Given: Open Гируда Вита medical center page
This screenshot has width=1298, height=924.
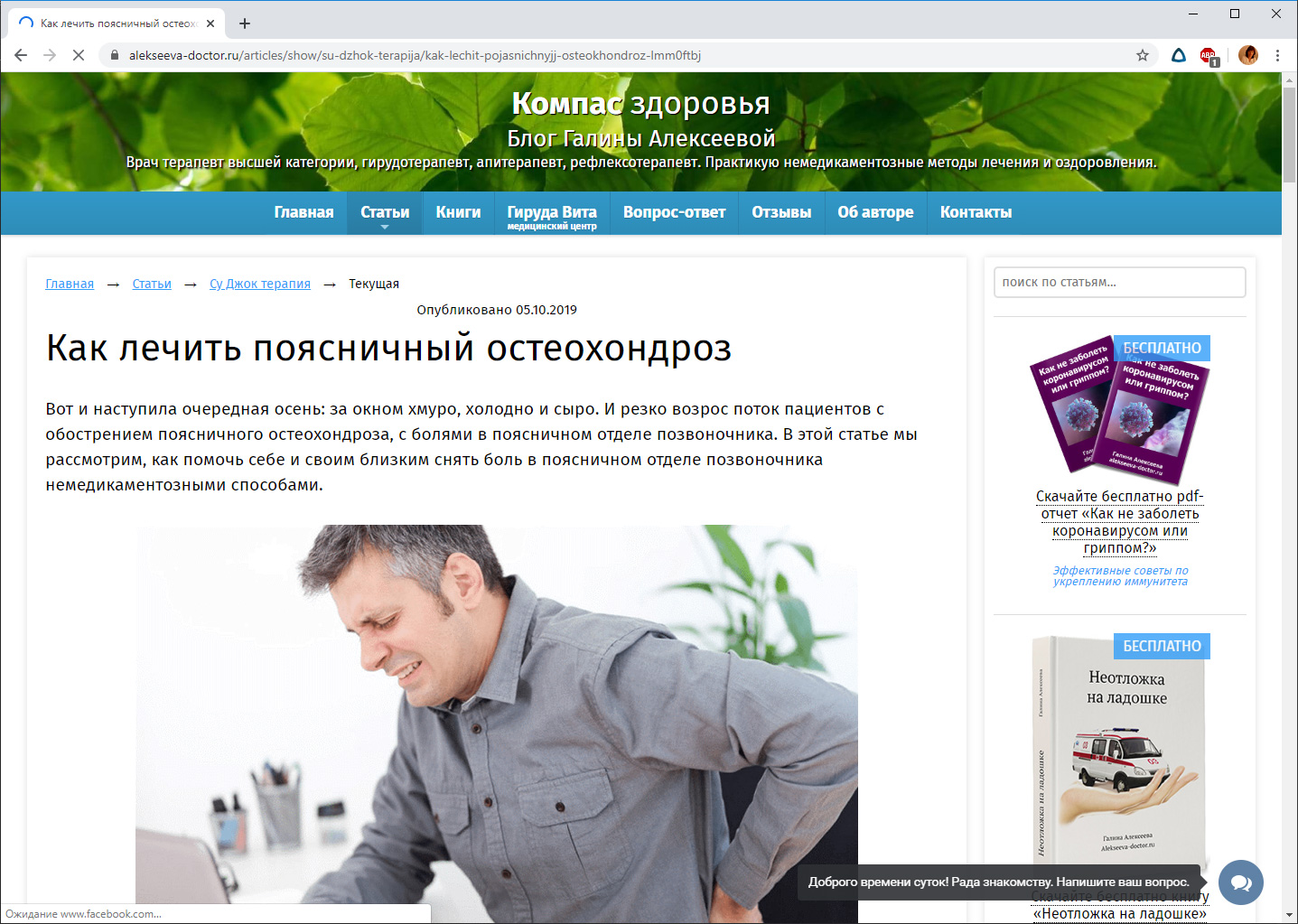Looking at the screenshot, I should coord(552,215).
